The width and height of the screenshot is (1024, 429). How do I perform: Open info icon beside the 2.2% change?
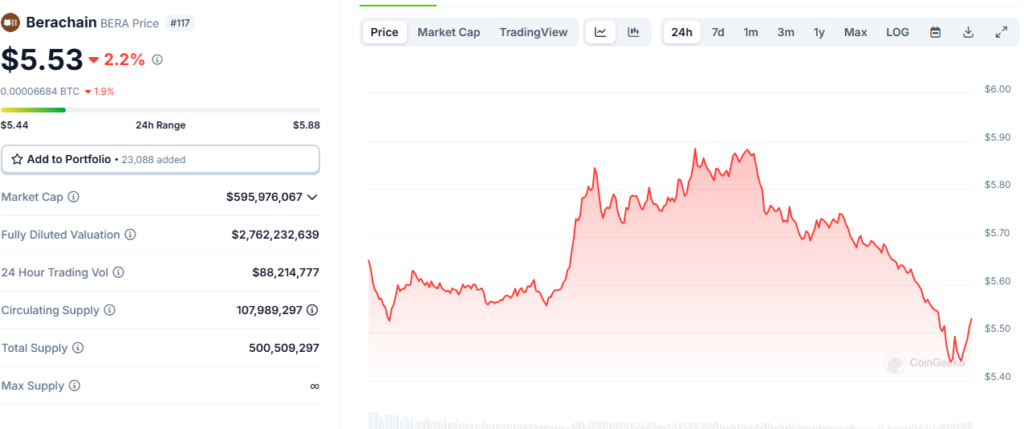[x=157, y=59]
